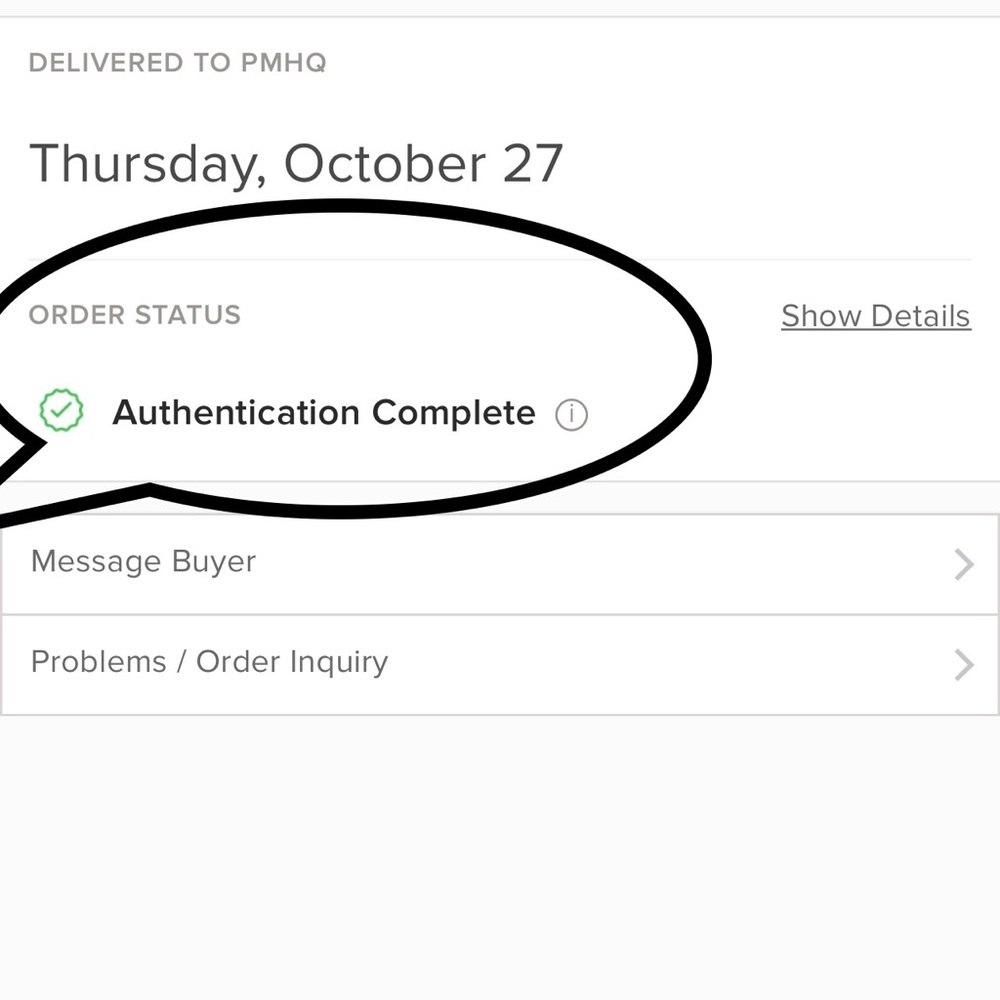The image size is (1000, 1000).
Task: Click the Thursday, October 27 date
Action: 296,164
